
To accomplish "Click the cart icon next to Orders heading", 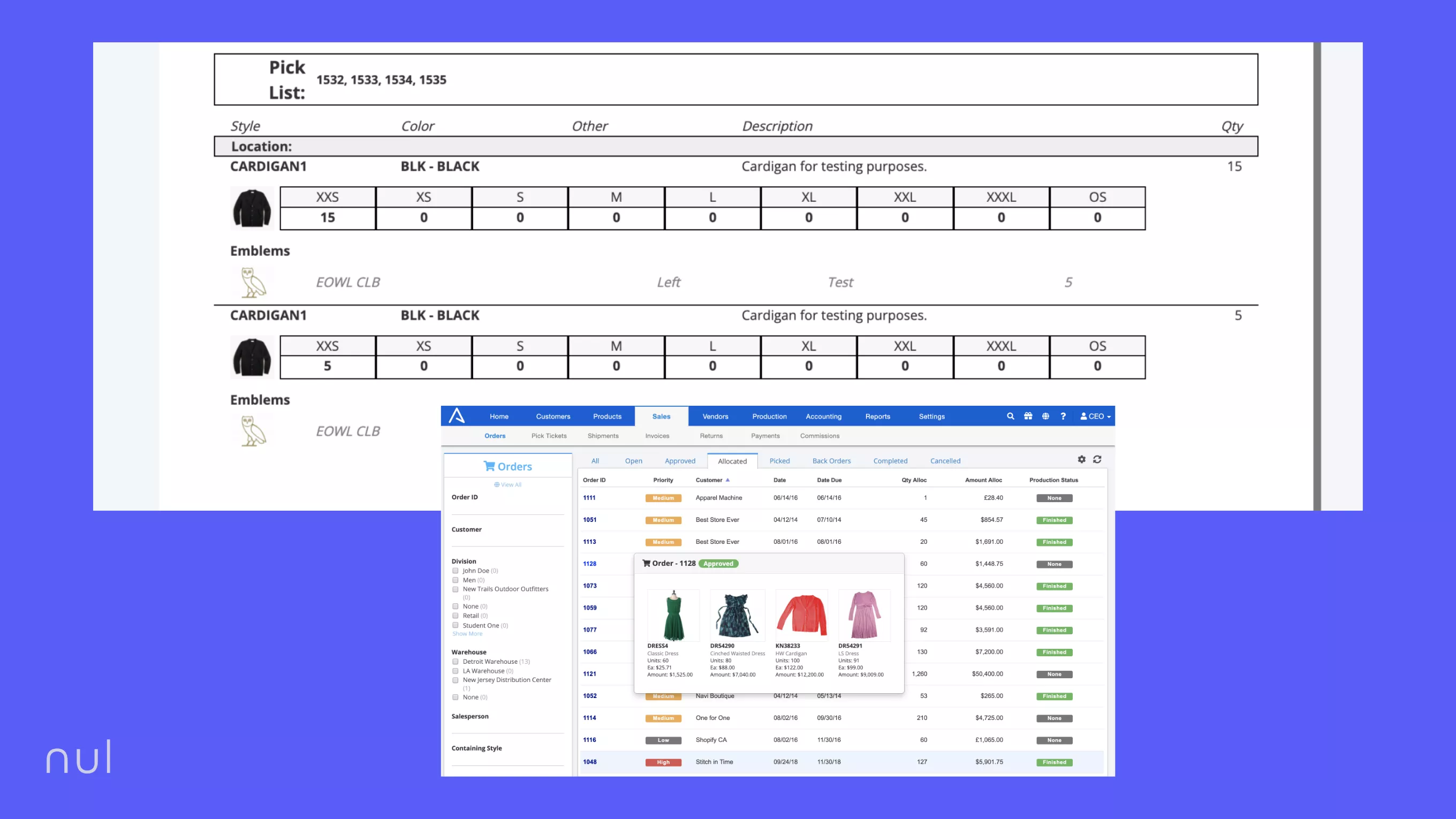I will pos(489,466).
